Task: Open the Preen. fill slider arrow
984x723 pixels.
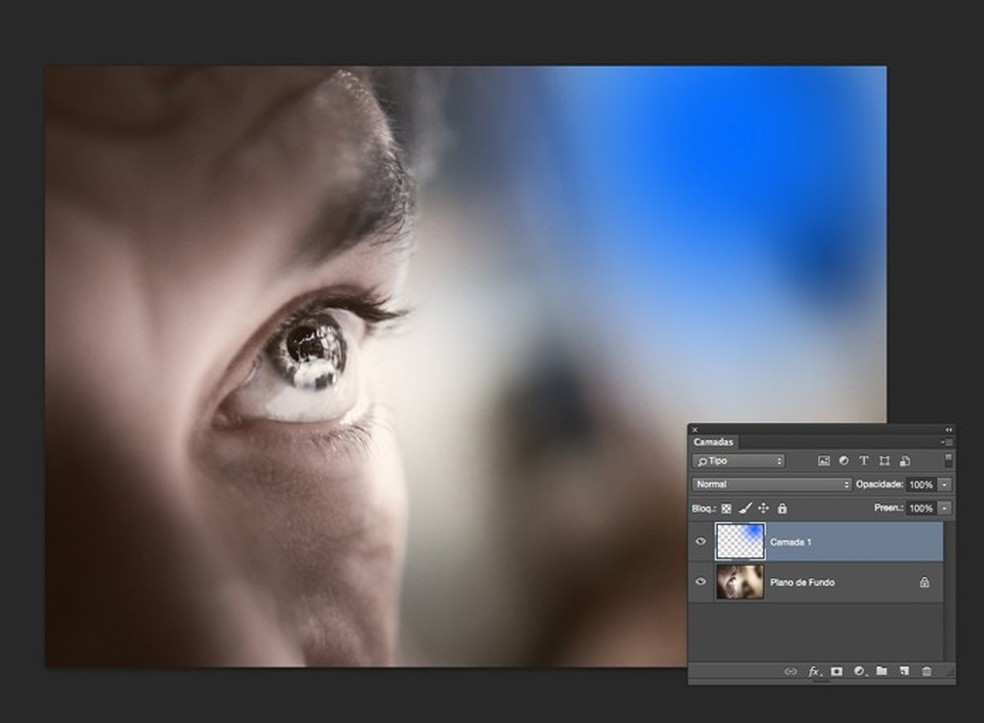Action: 944,508
